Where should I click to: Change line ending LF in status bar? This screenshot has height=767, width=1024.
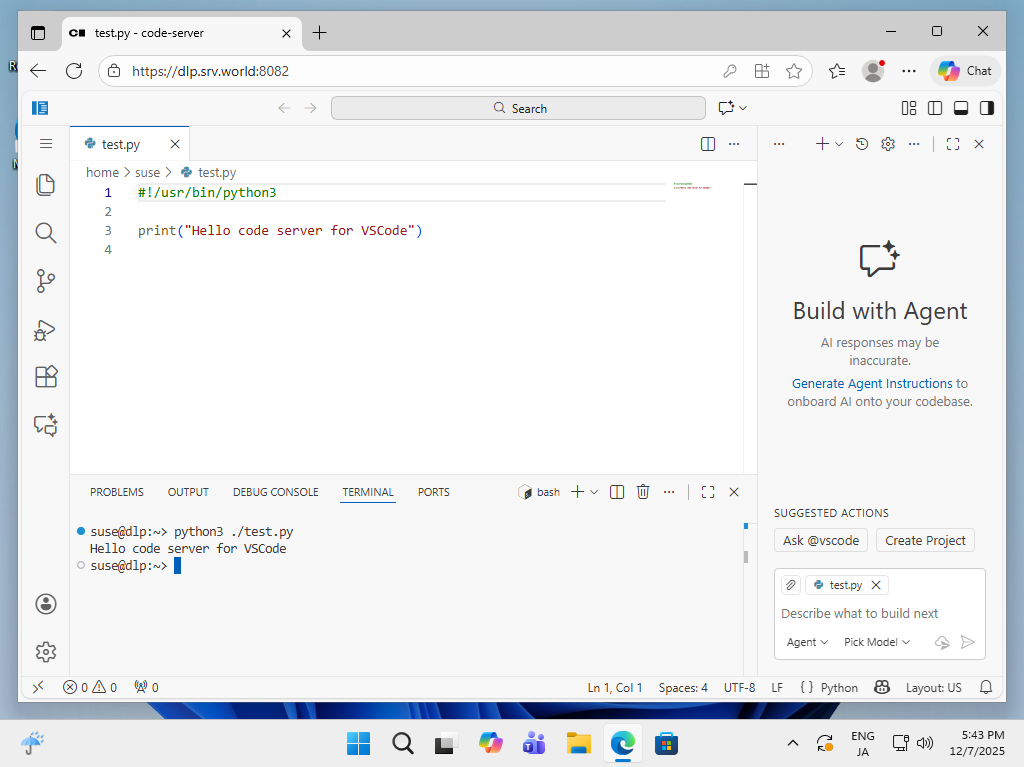point(777,687)
